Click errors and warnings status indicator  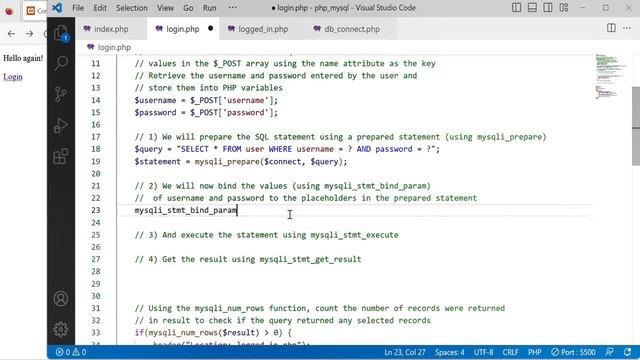[x=71, y=352]
